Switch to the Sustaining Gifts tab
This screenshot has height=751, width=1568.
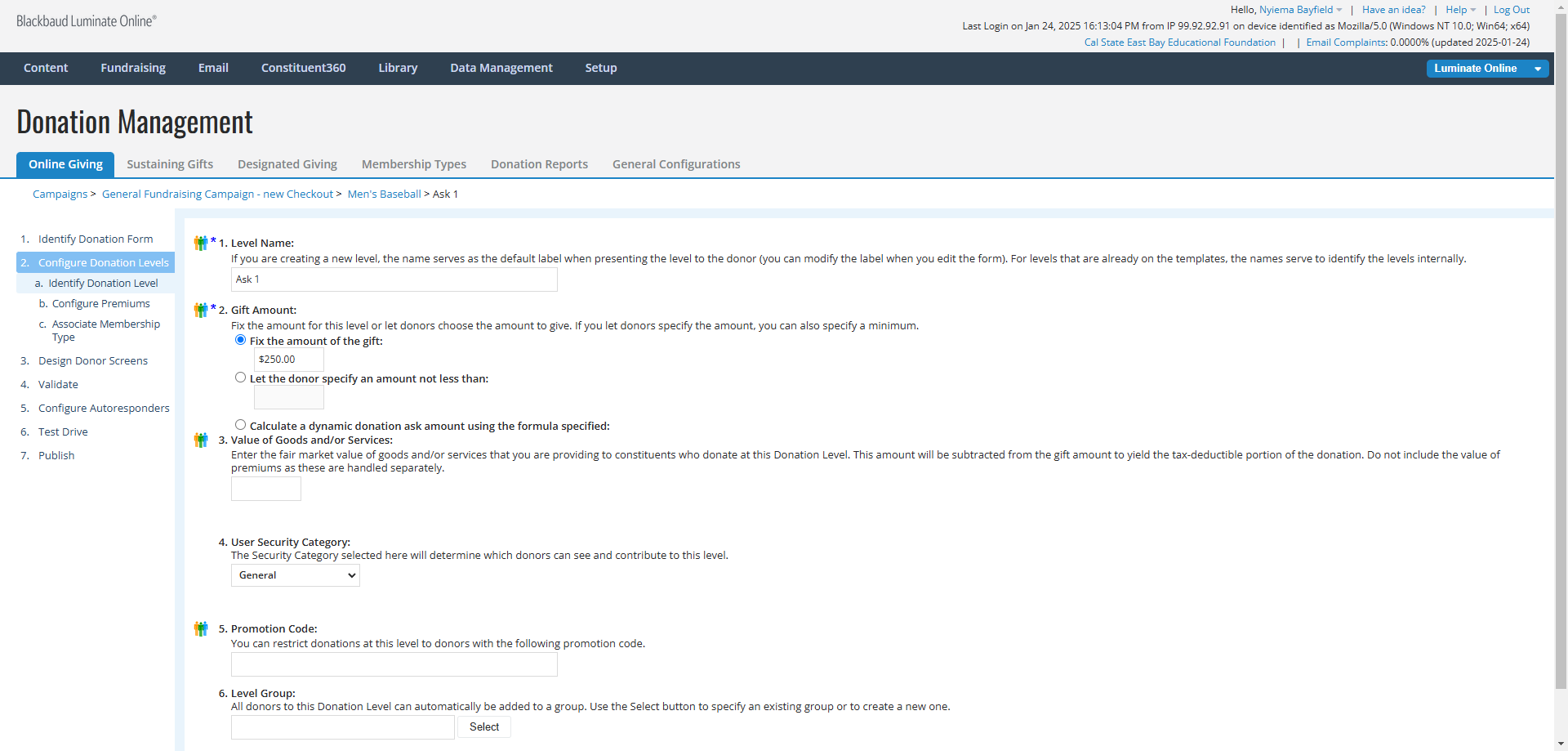coord(170,164)
